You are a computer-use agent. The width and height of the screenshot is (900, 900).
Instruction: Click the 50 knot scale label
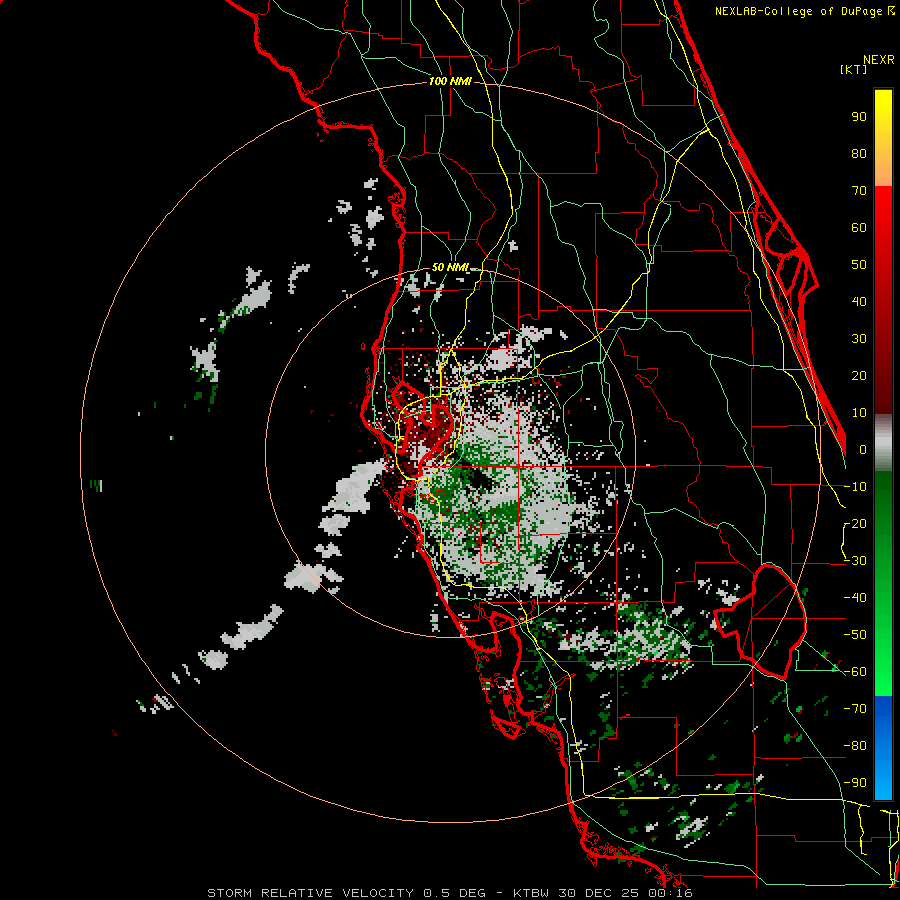click(859, 265)
